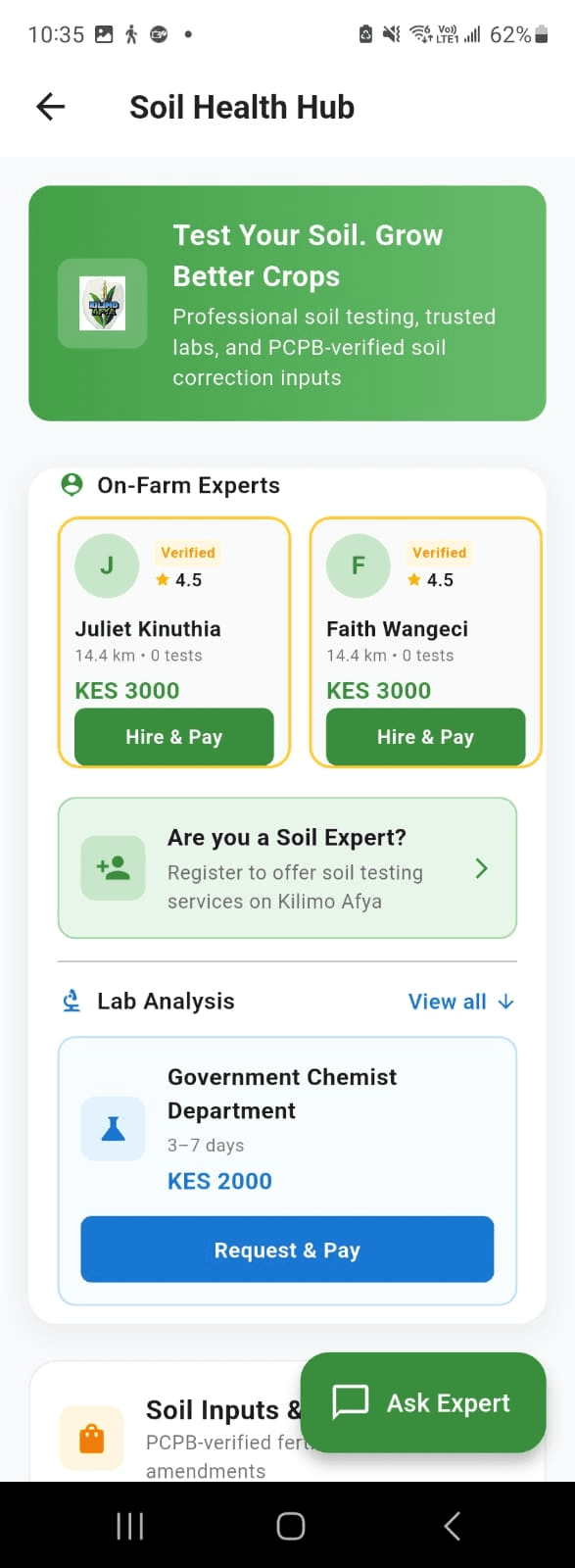This screenshot has width=575, height=1568.
Task: Click the register soil expert add-person icon
Action: click(x=113, y=868)
